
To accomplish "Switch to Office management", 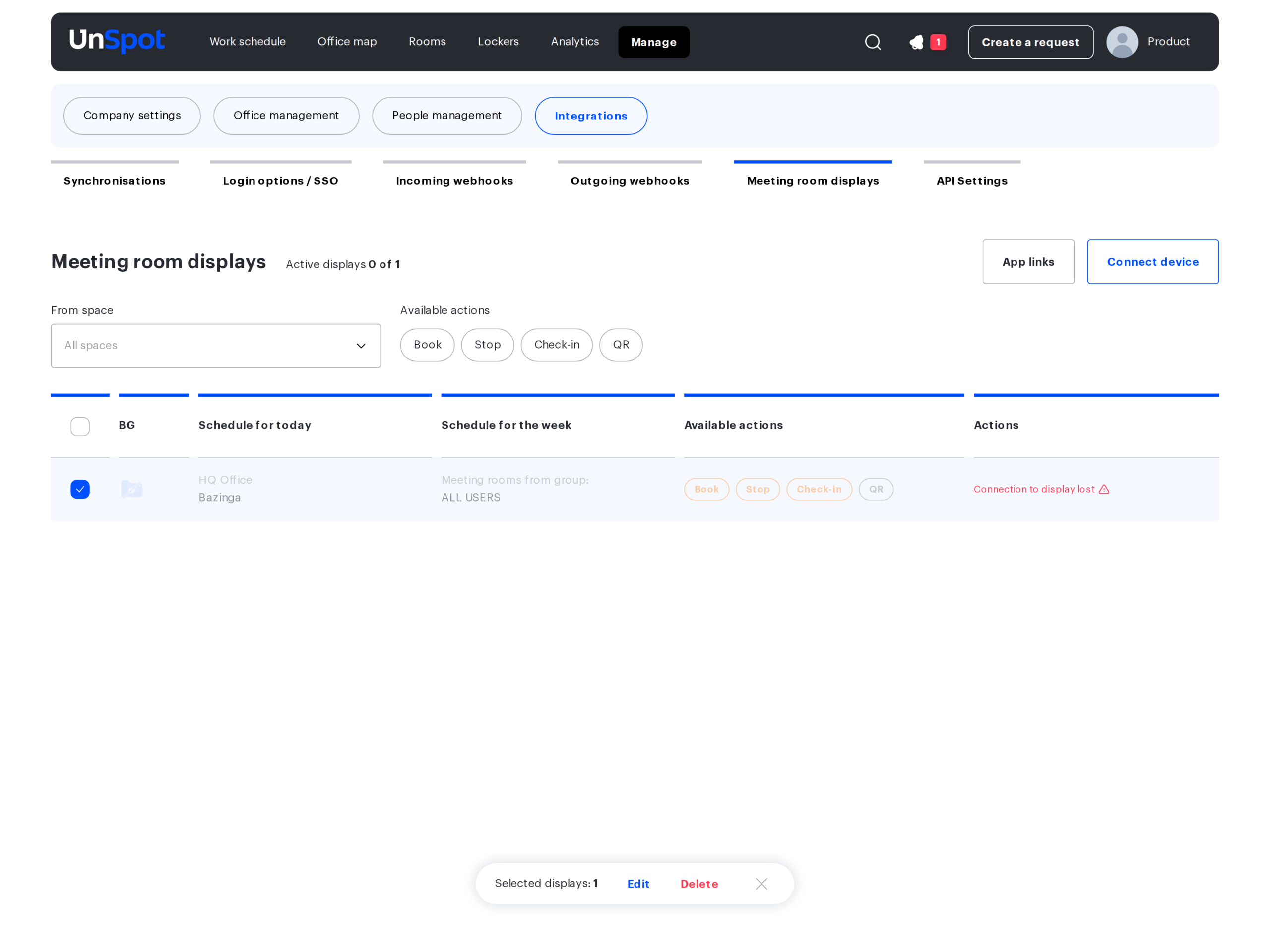I will [x=286, y=116].
